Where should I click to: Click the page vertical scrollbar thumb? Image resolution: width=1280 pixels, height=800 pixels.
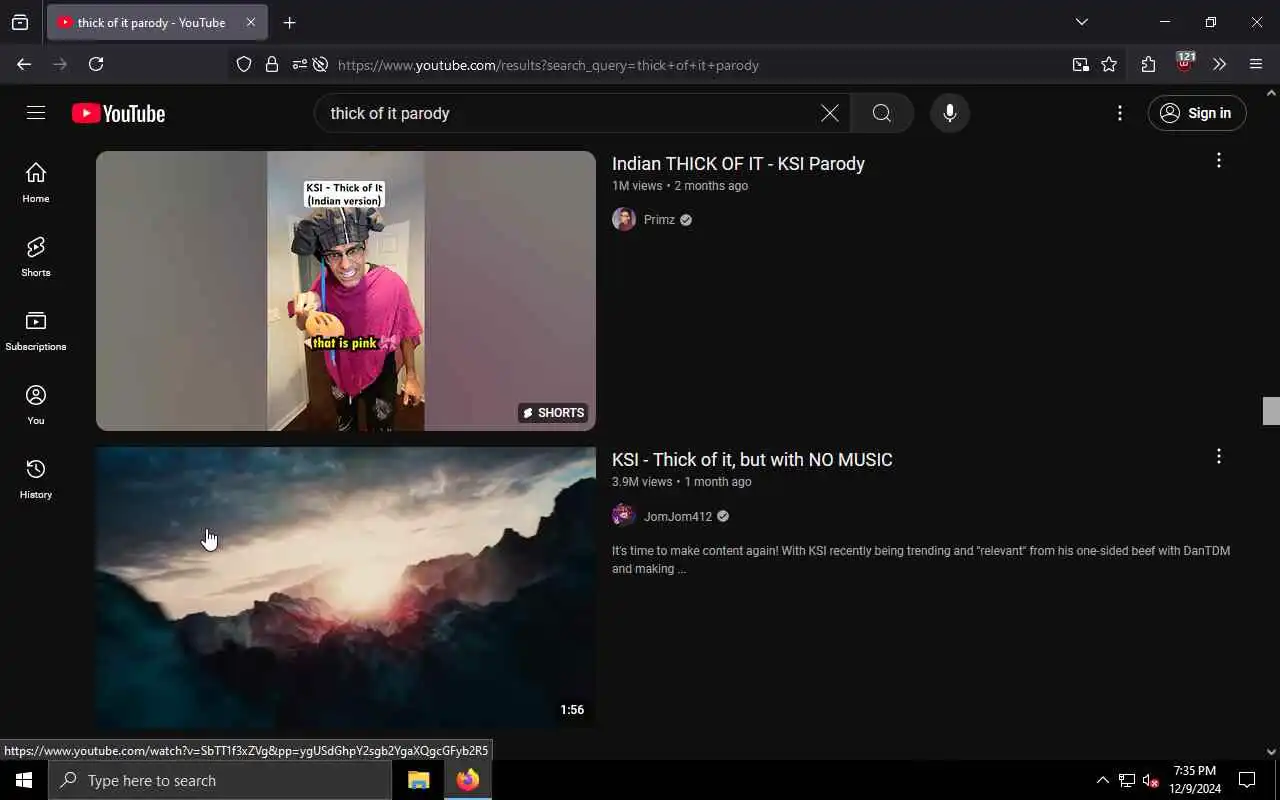pos(1271,411)
